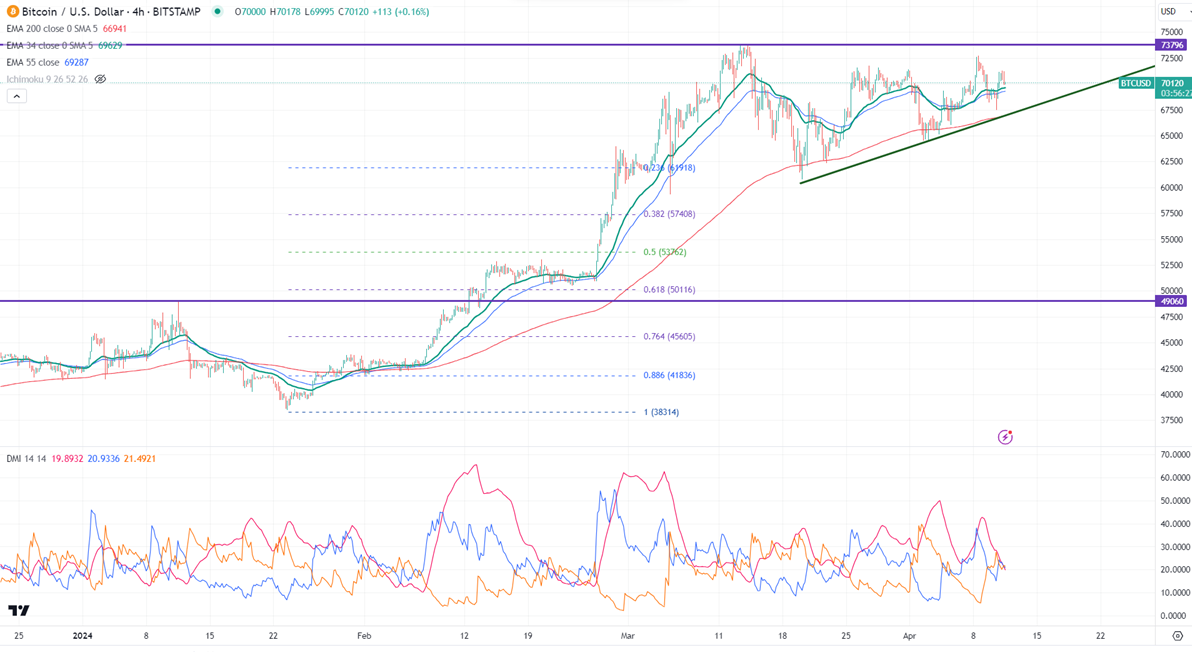Screen dimensions: 1192x652
Task: Click the 73796 horizontal line price label
Action: 1171,46
